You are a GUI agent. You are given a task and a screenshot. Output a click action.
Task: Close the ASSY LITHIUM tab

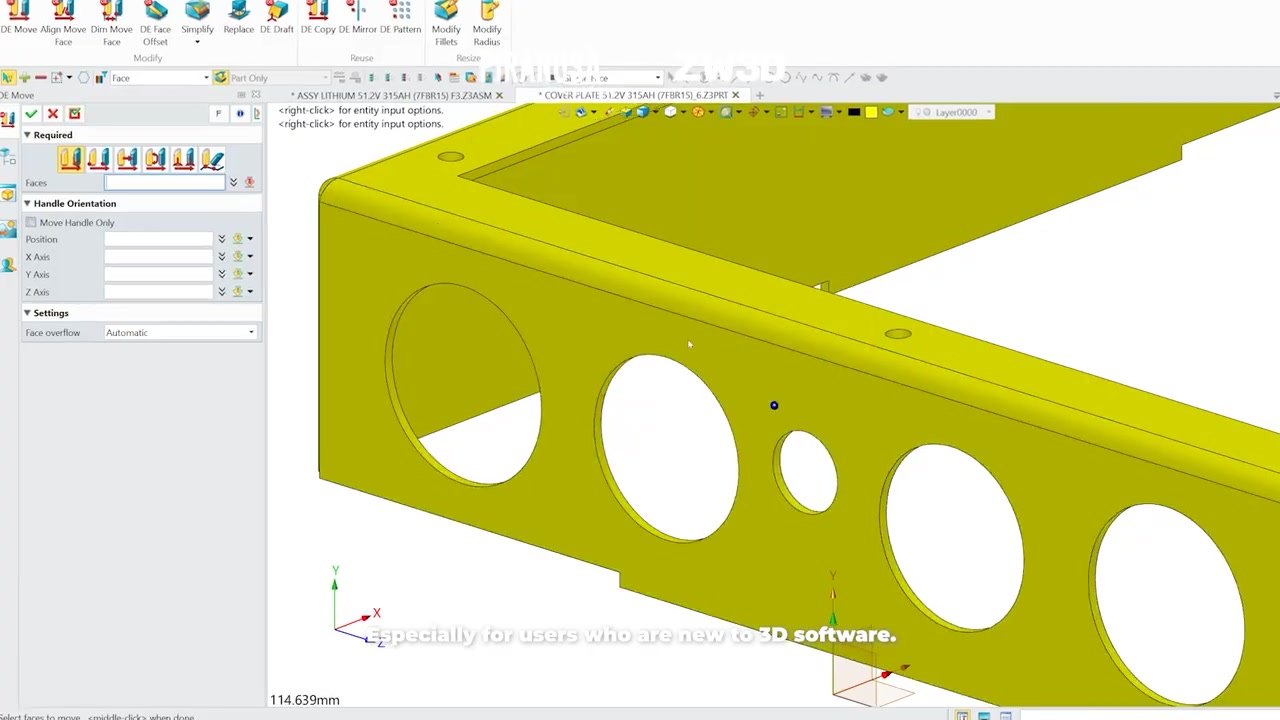pos(499,96)
